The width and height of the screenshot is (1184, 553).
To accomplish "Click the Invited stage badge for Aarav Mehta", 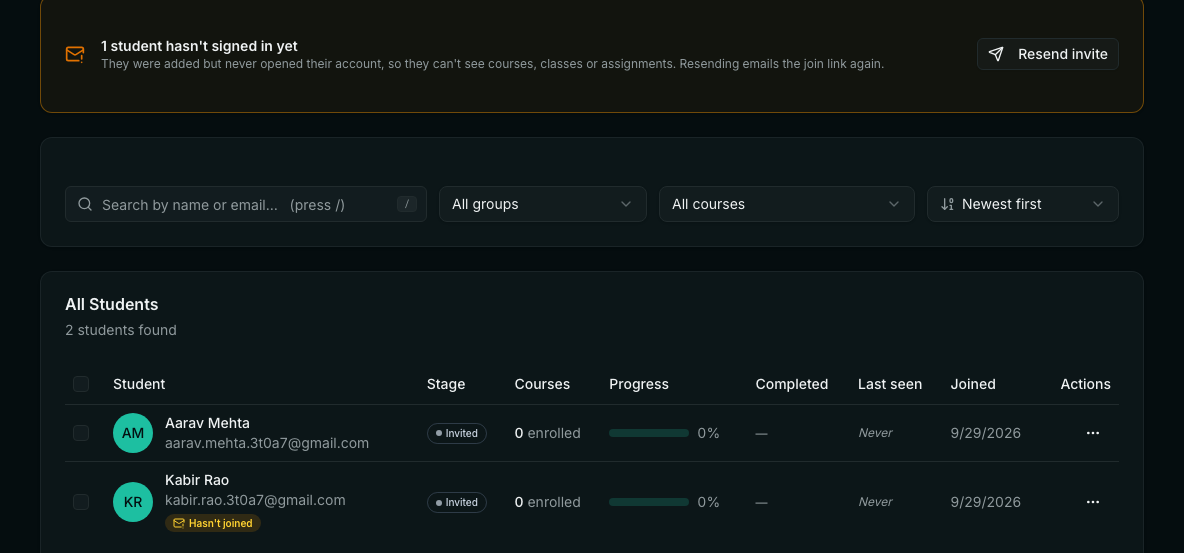I will [x=457, y=433].
